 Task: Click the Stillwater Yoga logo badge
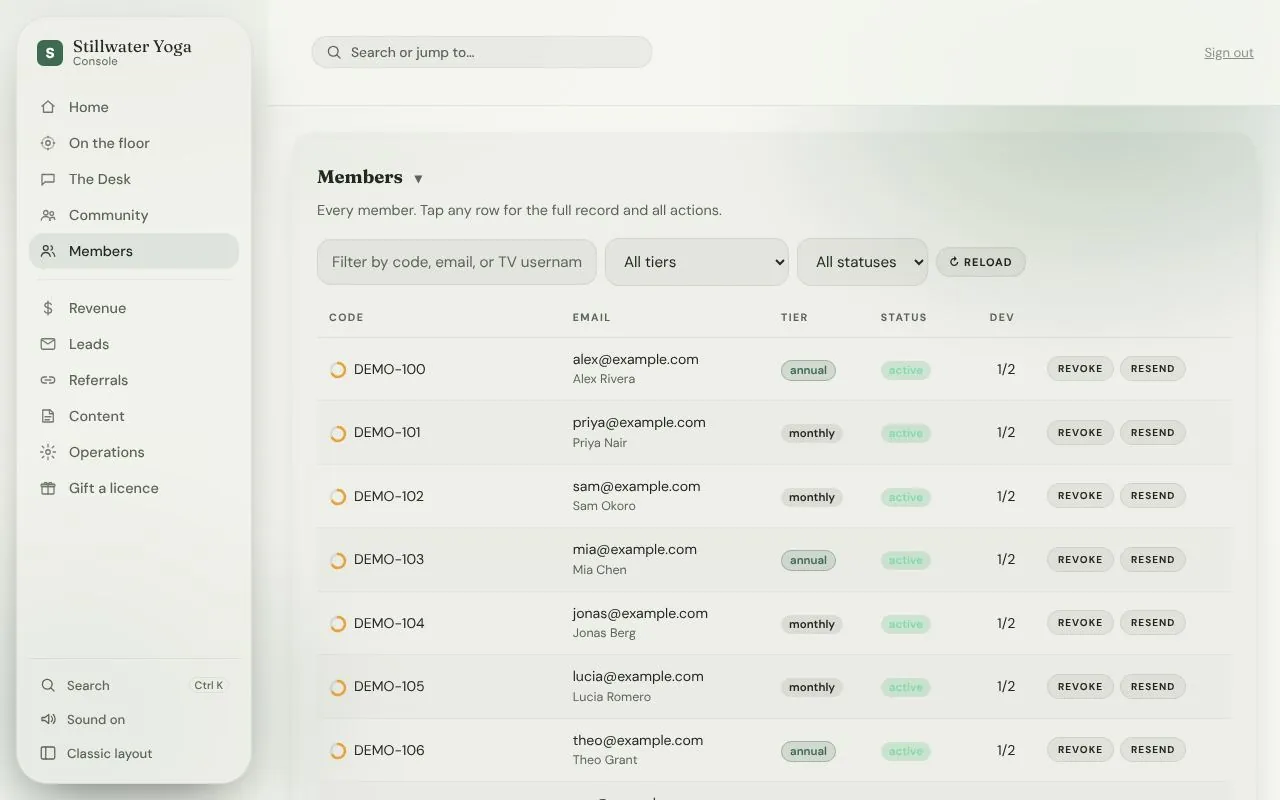click(x=50, y=53)
